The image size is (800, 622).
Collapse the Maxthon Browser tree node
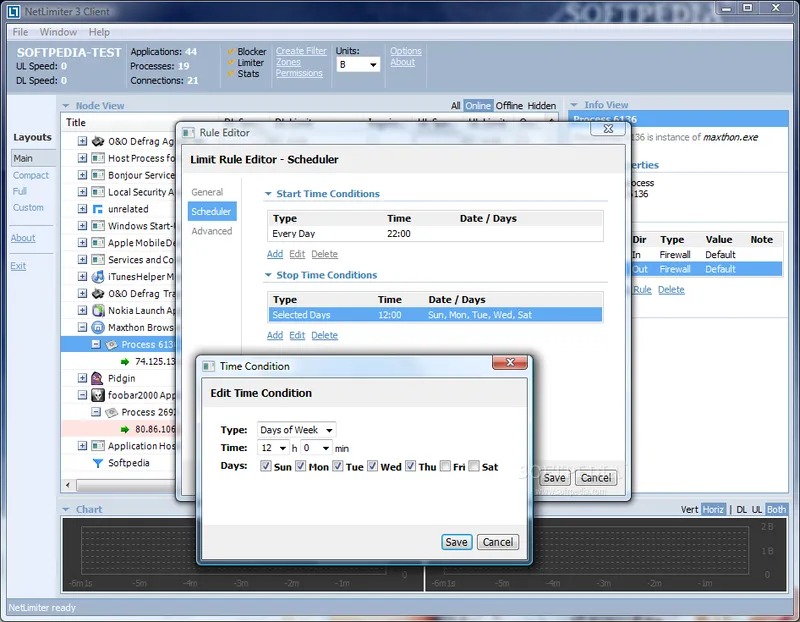pyautogui.click(x=82, y=327)
